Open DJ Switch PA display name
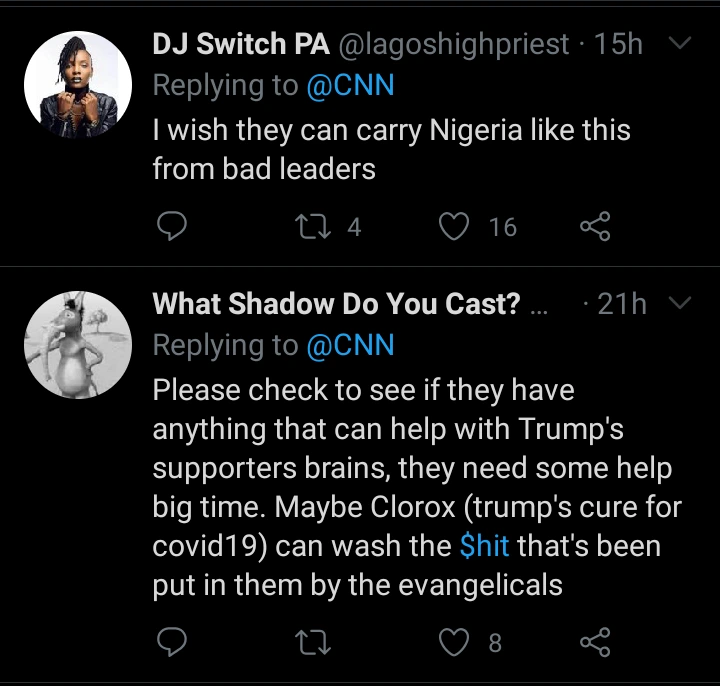 click(245, 45)
